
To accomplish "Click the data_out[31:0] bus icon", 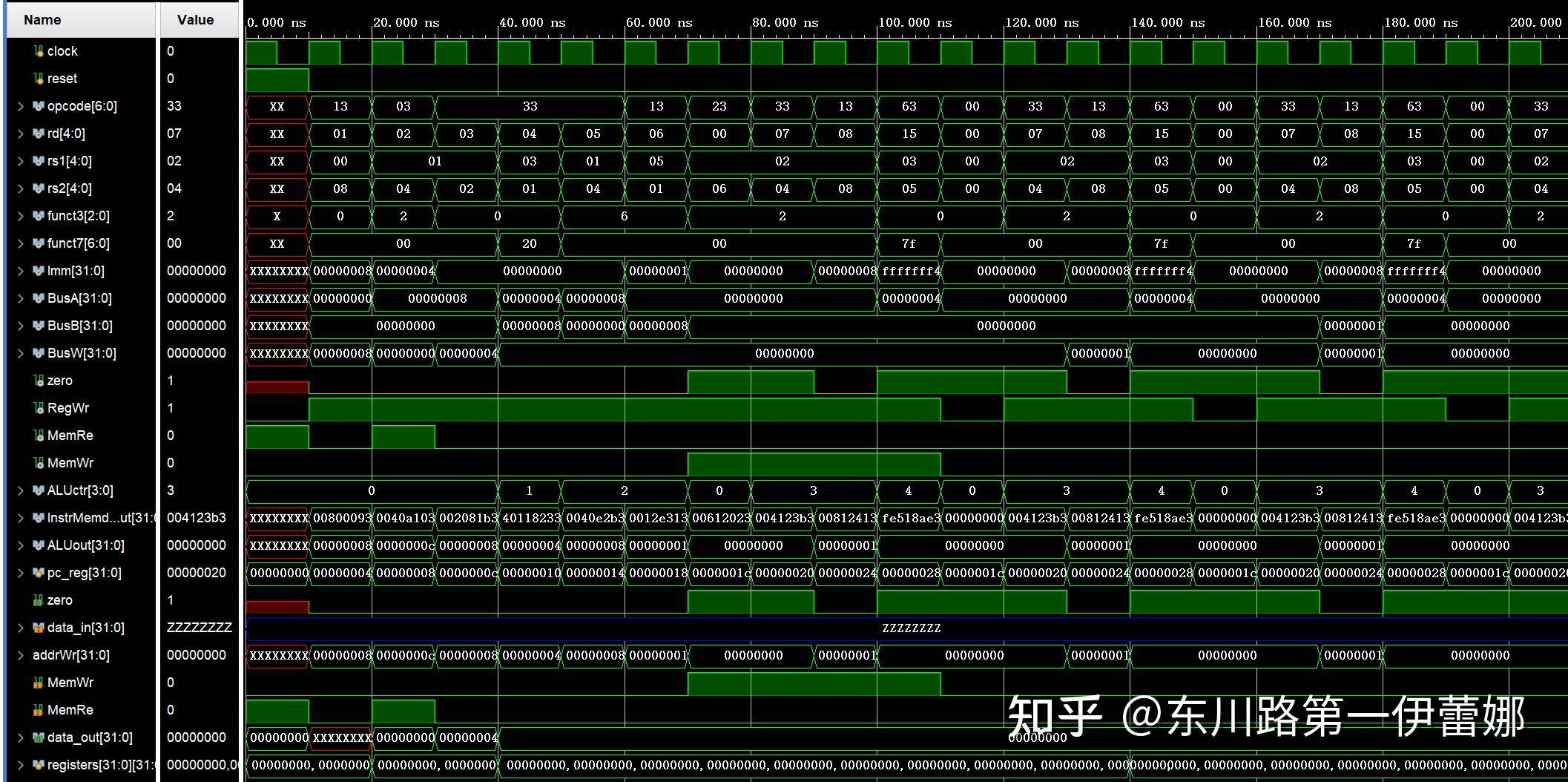I will click(39, 737).
